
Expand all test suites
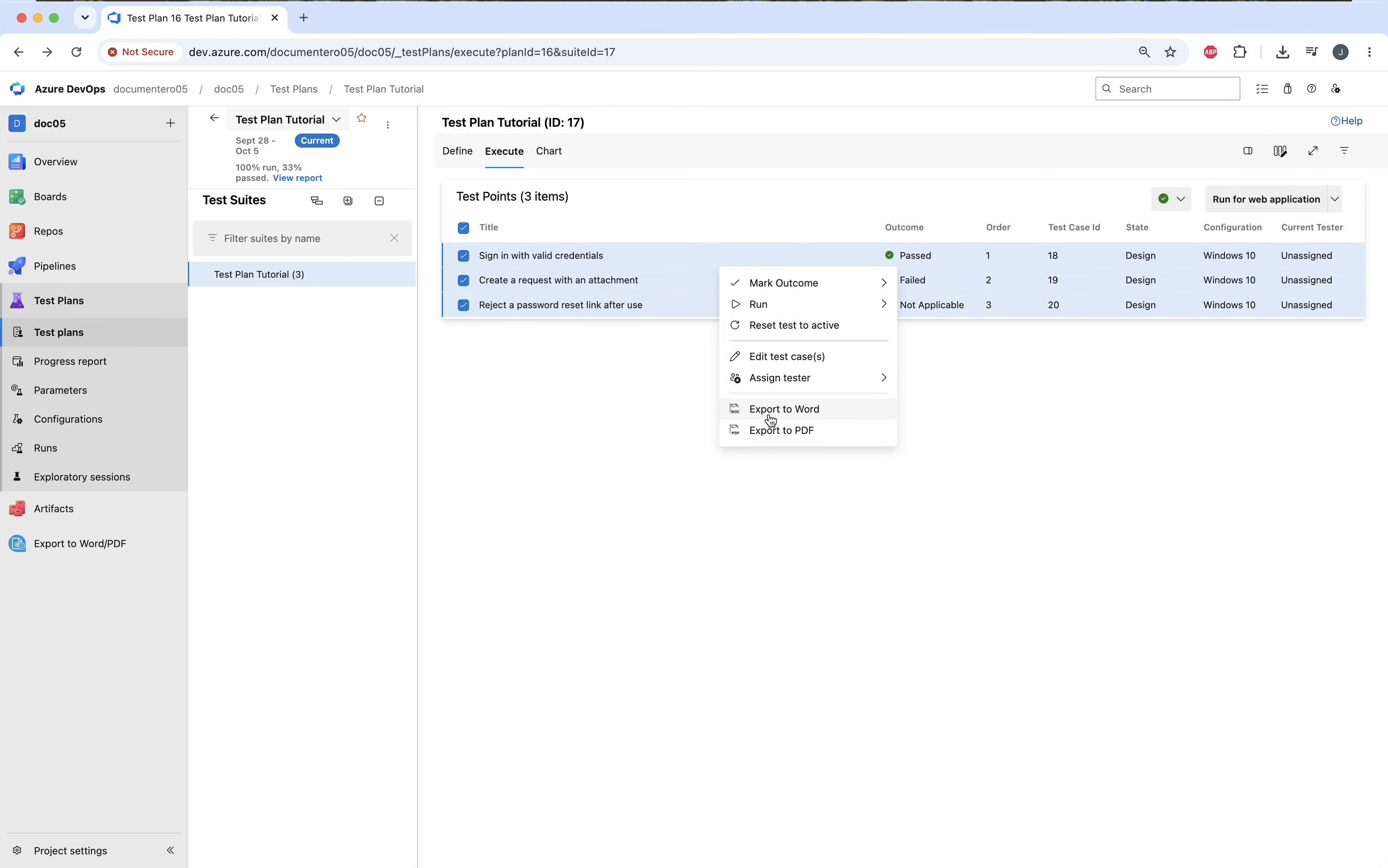coord(348,201)
